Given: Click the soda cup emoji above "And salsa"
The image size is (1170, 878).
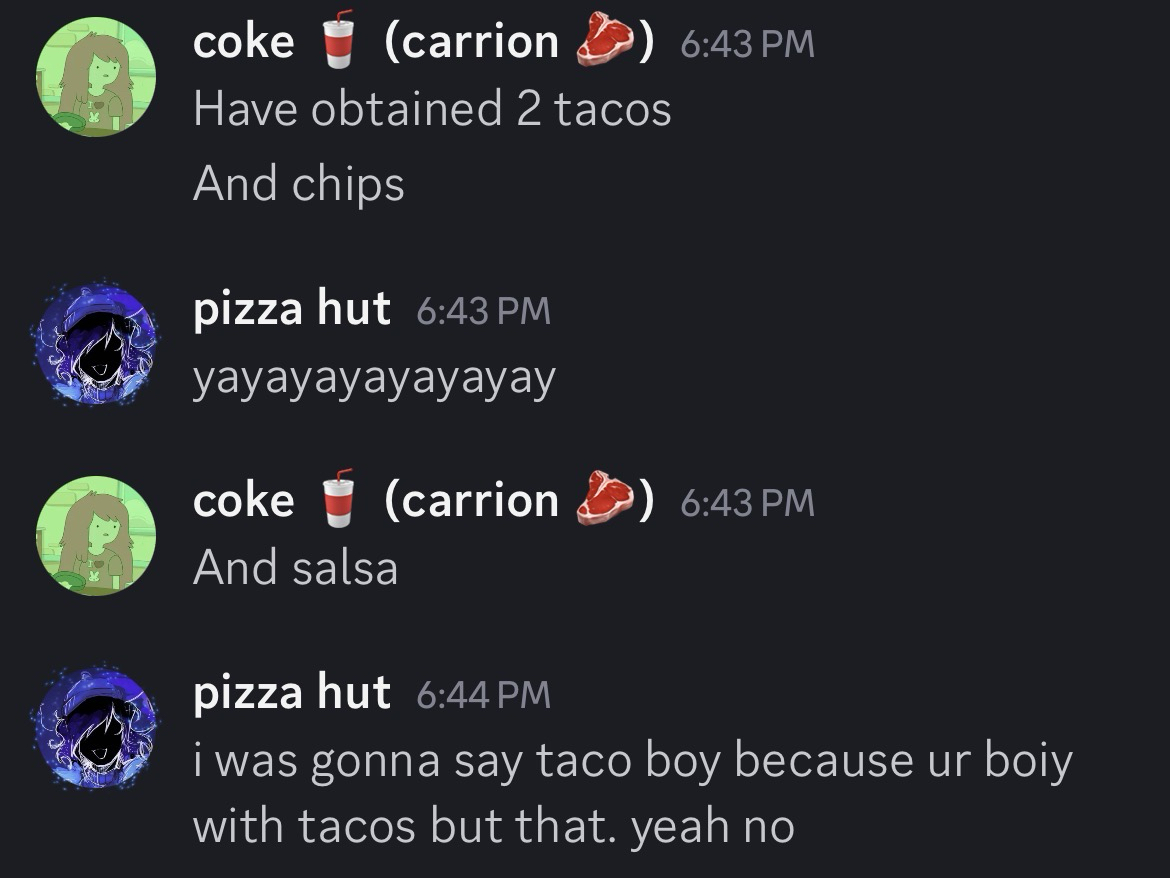Looking at the screenshot, I should tap(340, 499).
